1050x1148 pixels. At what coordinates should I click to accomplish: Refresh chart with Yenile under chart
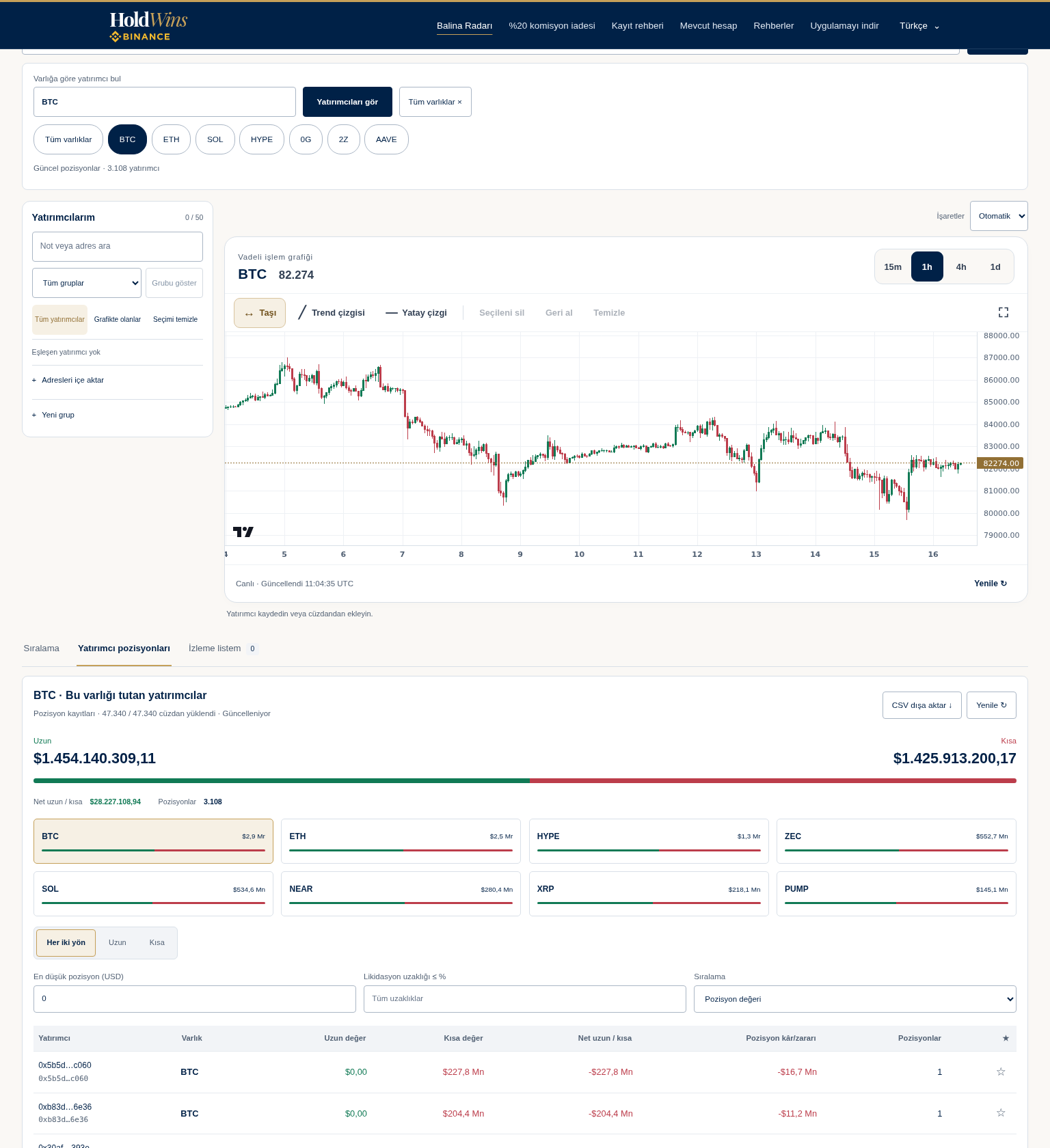991,584
